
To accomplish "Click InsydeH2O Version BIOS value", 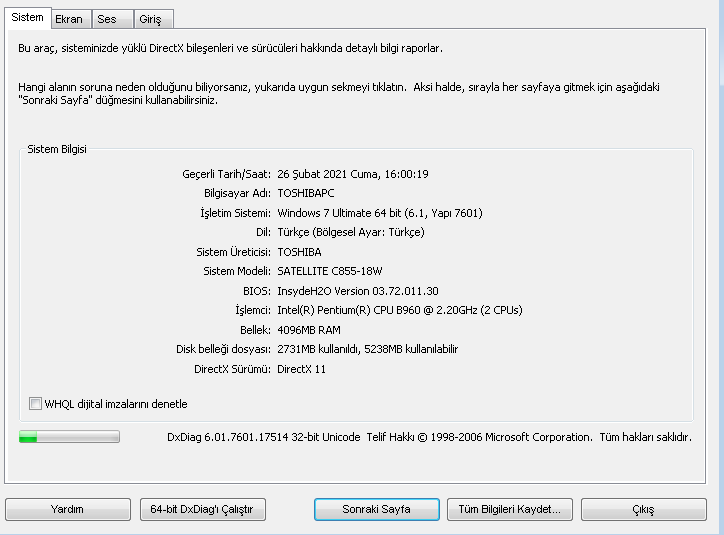I will click(358, 291).
